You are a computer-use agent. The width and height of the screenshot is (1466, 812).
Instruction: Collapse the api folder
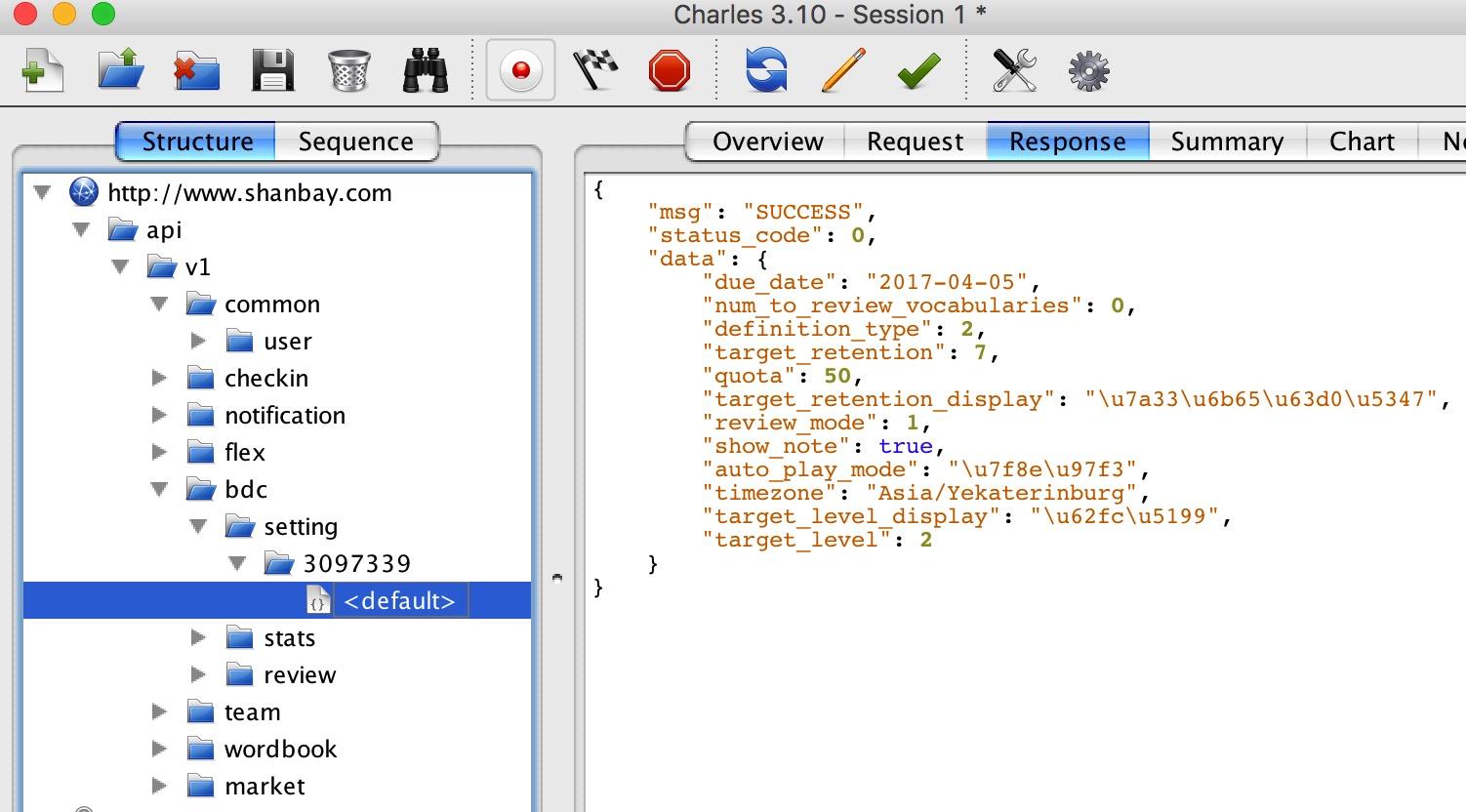[x=81, y=229]
